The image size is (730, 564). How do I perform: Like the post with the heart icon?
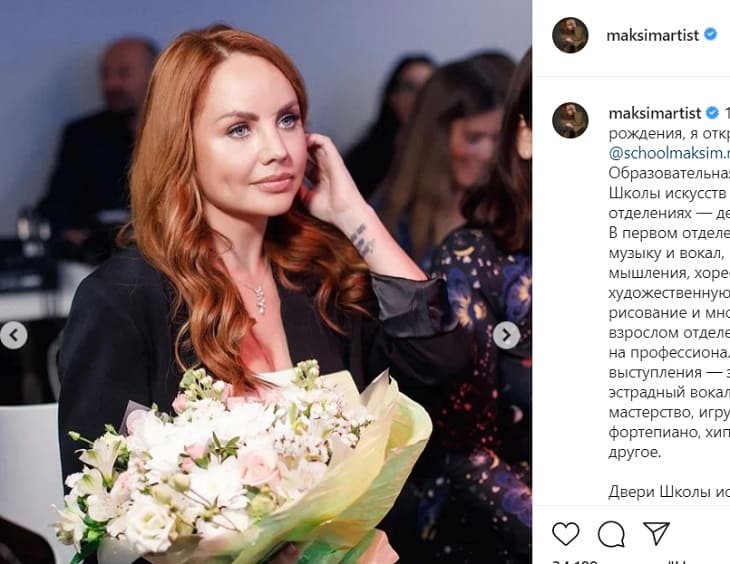(566, 534)
